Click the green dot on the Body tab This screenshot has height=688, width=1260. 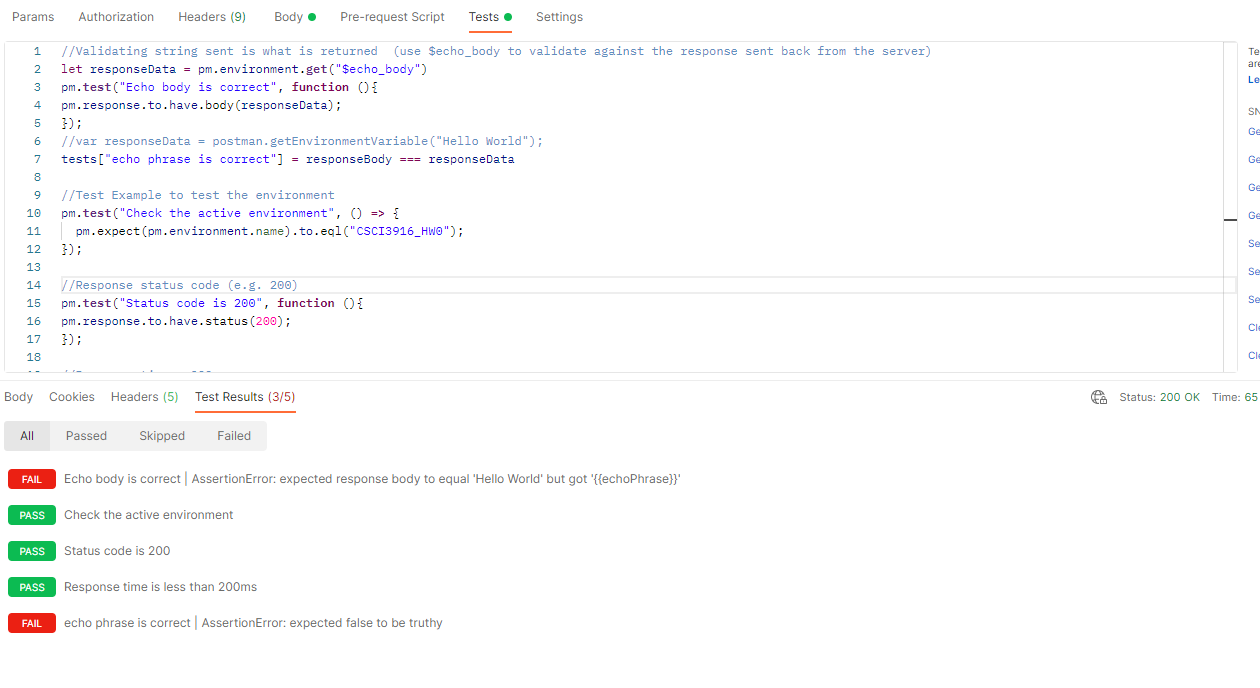pyautogui.click(x=313, y=16)
